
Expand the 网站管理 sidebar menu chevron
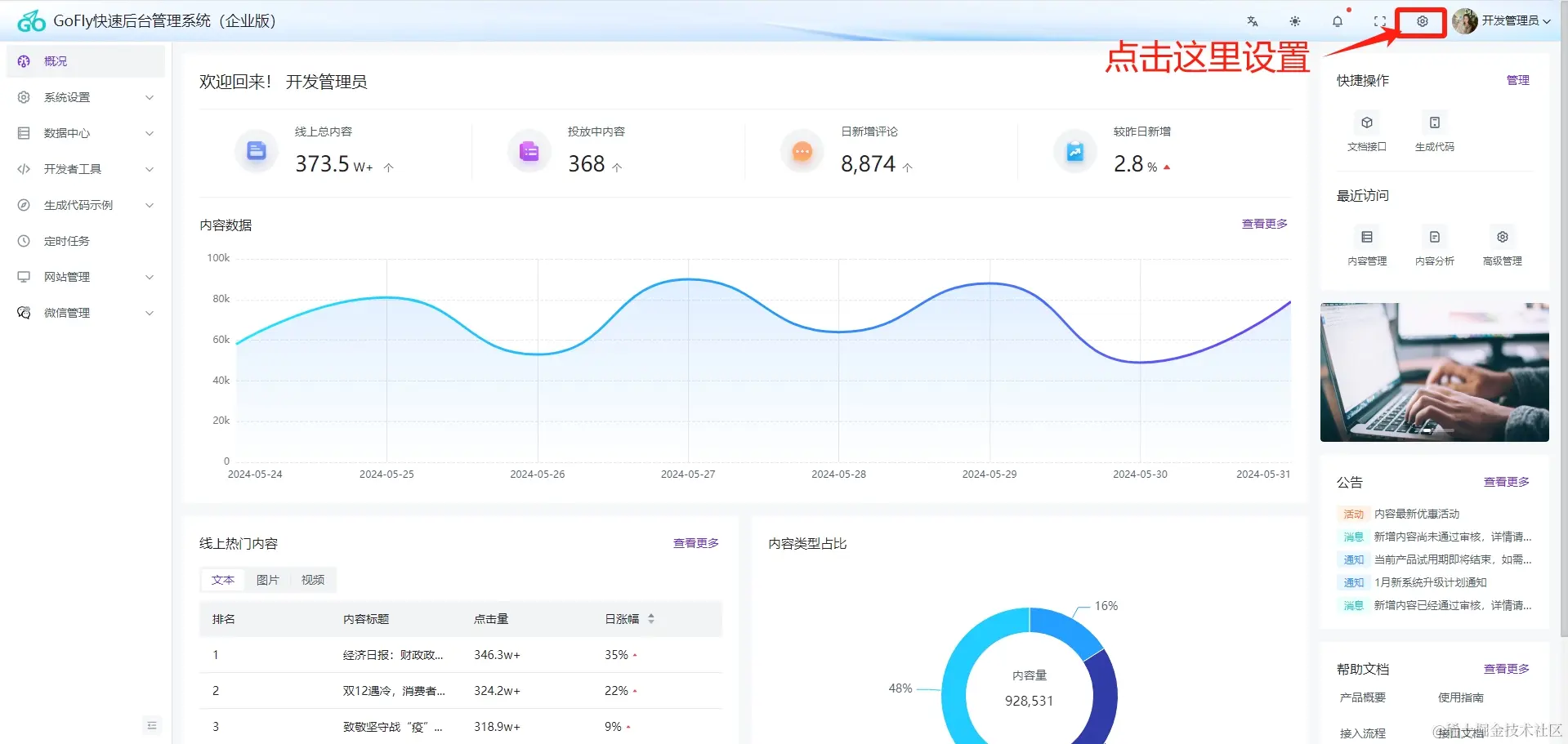point(150,277)
